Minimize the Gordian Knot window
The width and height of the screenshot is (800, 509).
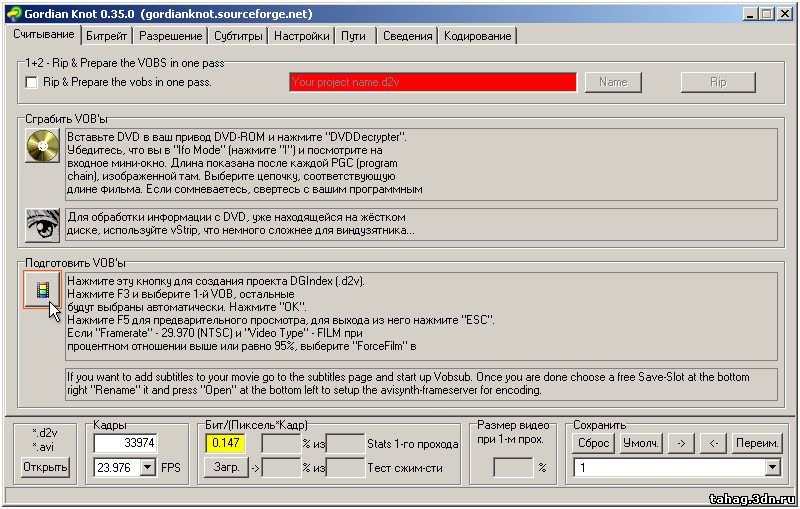tap(749, 14)
